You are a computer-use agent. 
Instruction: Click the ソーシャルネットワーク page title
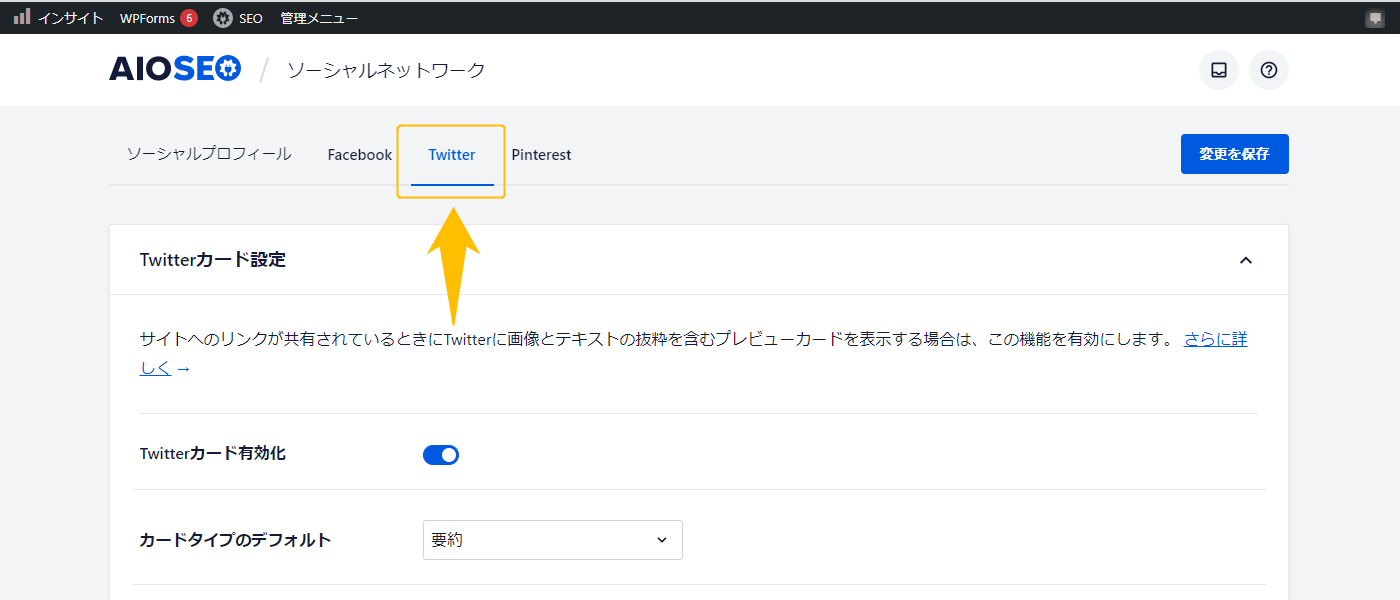[x=386, y=70]
